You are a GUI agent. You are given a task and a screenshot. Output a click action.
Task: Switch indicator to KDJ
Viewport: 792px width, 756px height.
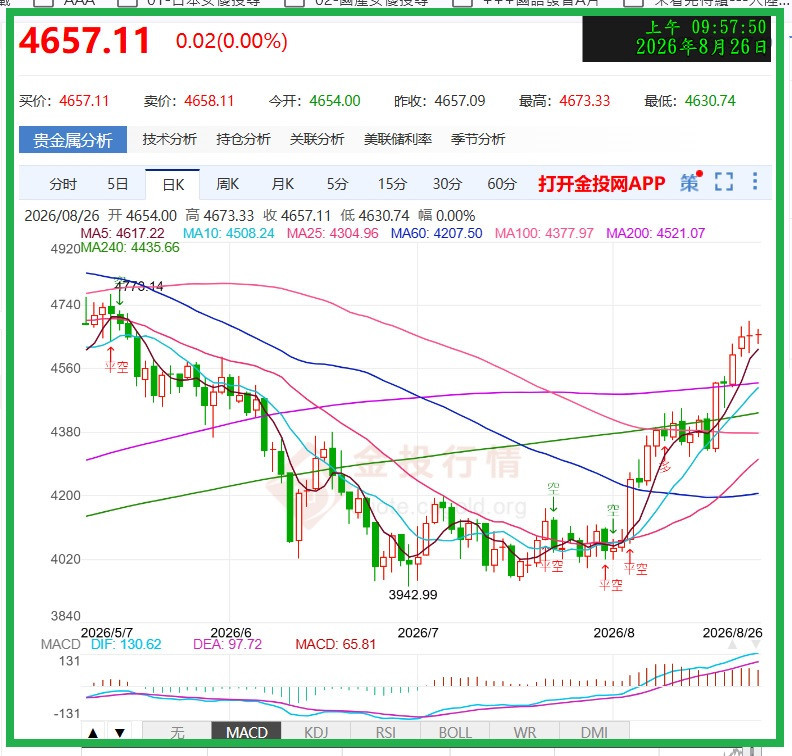(x=316, y=732)
